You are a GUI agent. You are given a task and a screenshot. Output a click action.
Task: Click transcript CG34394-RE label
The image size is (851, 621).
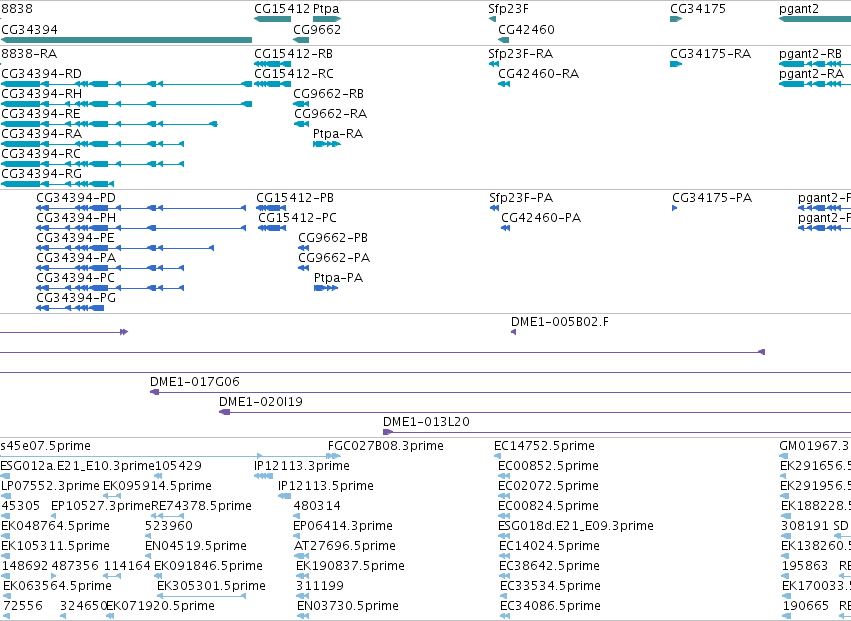[x=41, y=114]
